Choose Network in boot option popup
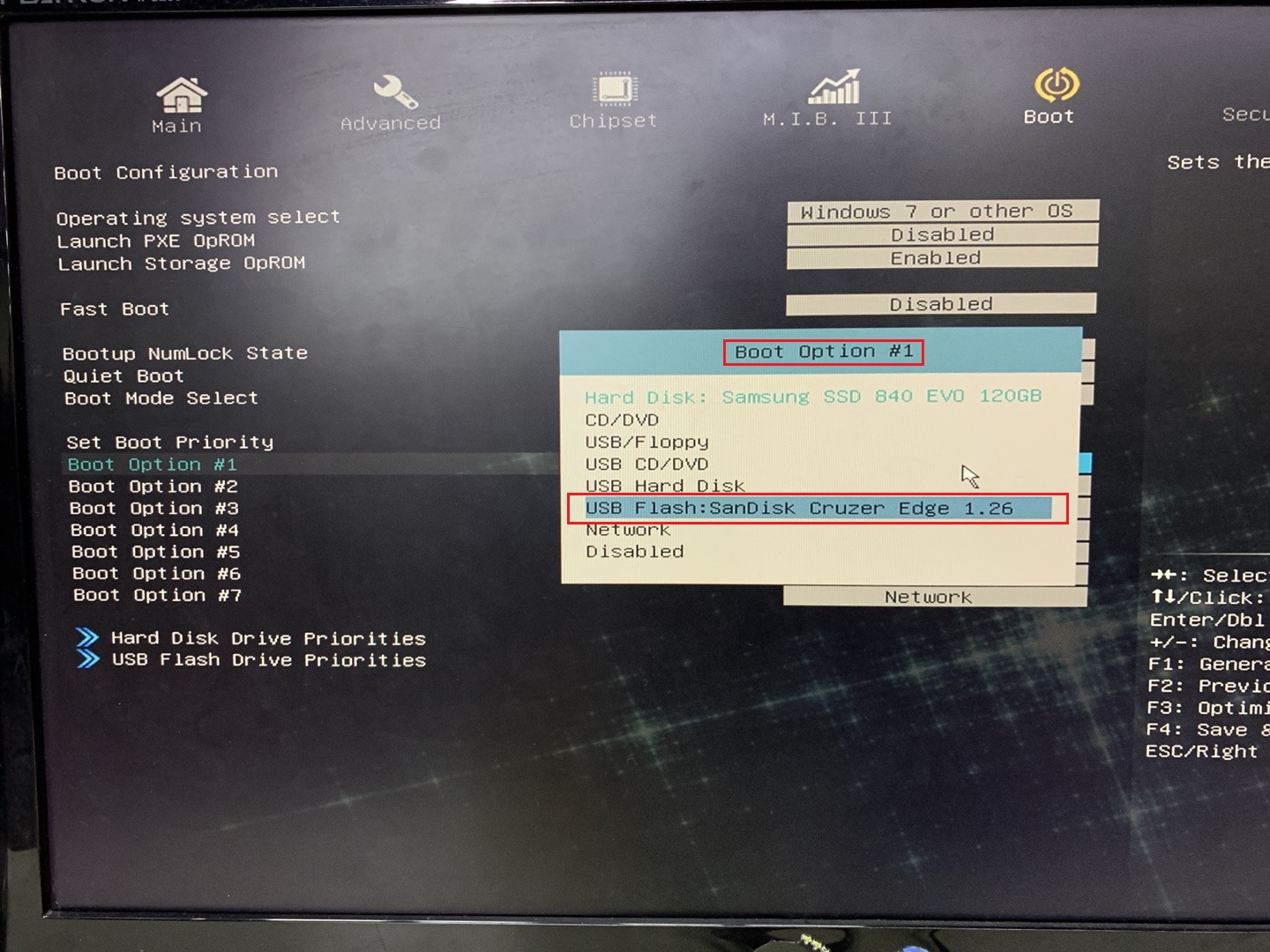Image resolution: width=1270 pixels, height=952 pixels. click(x=628, y=530)
